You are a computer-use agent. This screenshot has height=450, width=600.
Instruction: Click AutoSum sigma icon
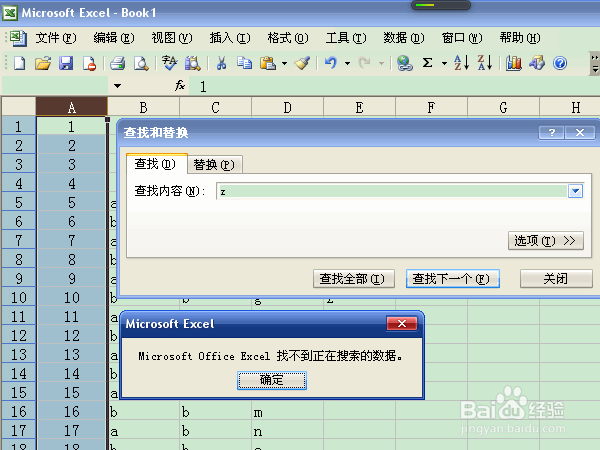427,63
